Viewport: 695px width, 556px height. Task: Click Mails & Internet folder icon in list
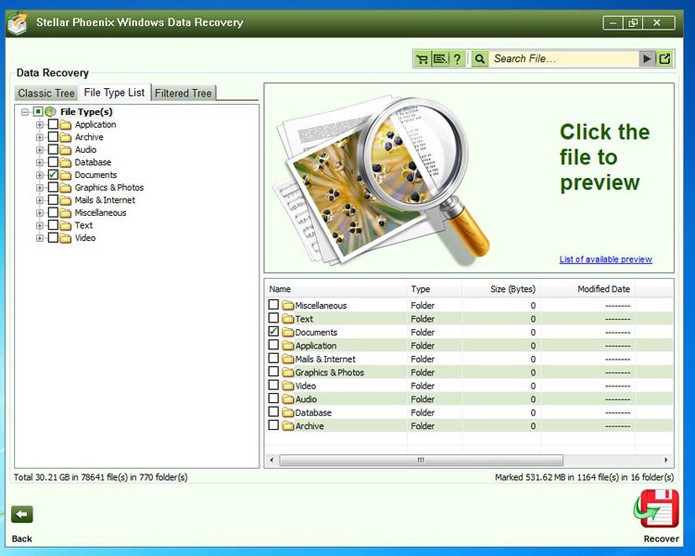pyautogui.click(x=288, y=359)
